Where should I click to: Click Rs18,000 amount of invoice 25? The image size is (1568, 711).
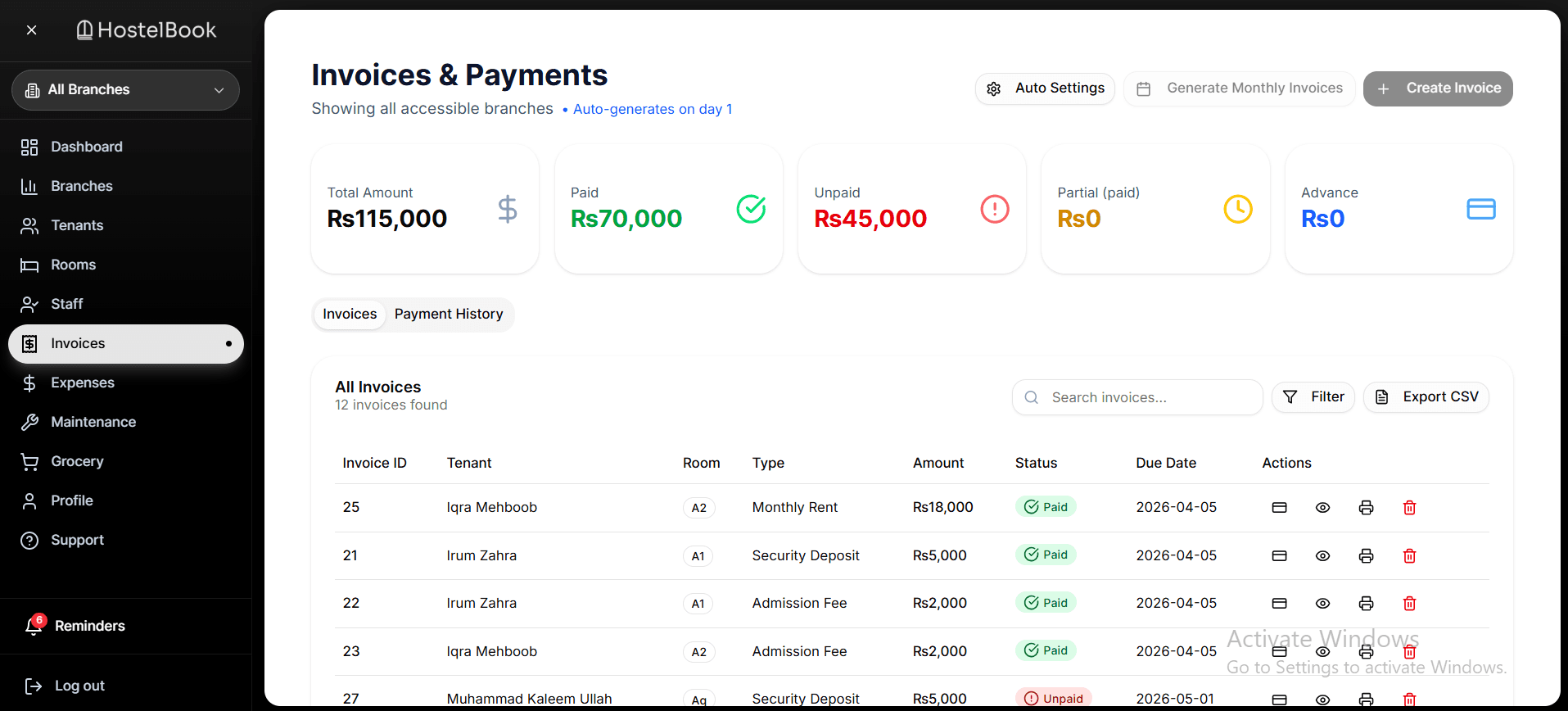pos(942,508)
